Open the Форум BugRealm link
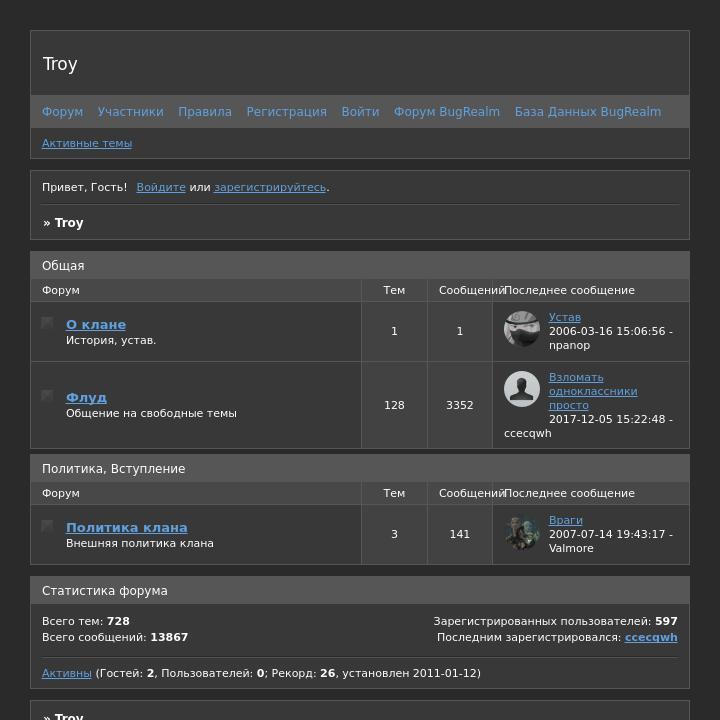The height and width of the screenshot is (720, 720). [x=447, y=112]
